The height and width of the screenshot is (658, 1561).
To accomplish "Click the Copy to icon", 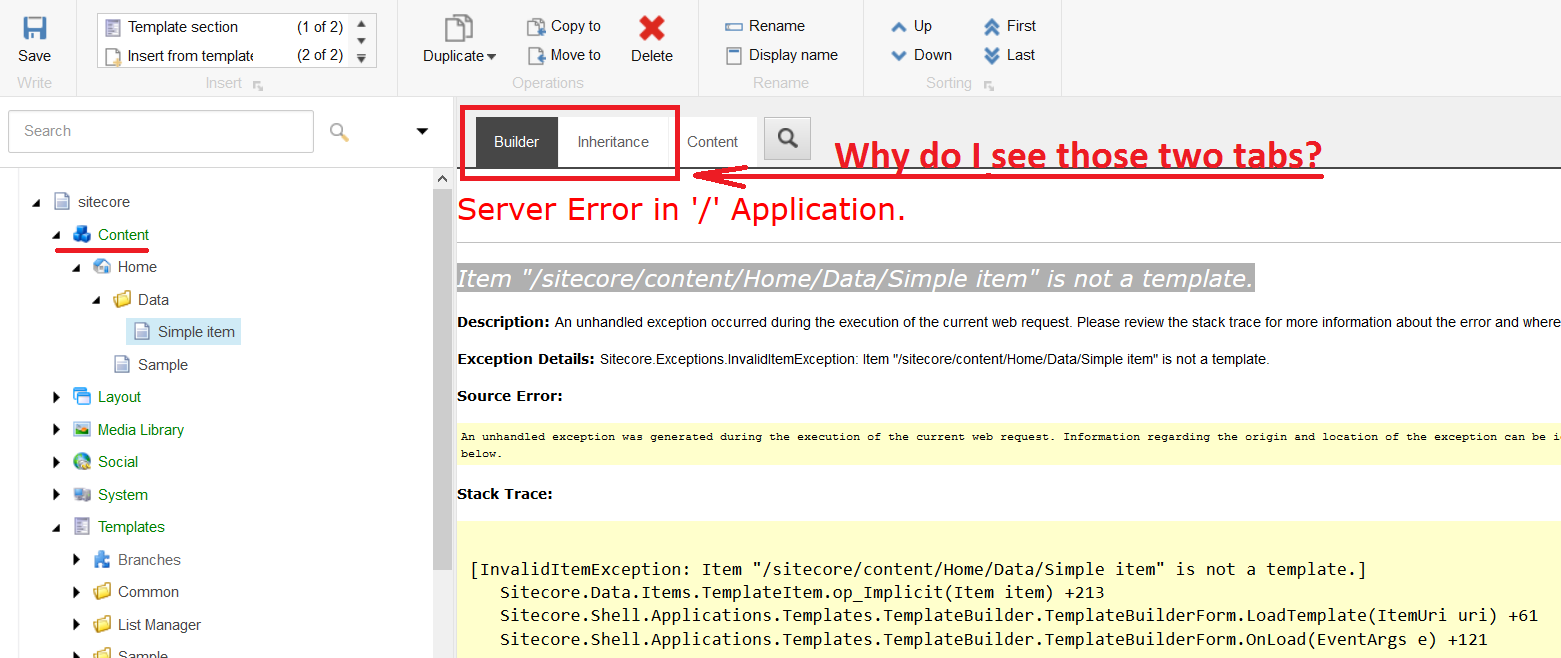I will click(536, 27).
